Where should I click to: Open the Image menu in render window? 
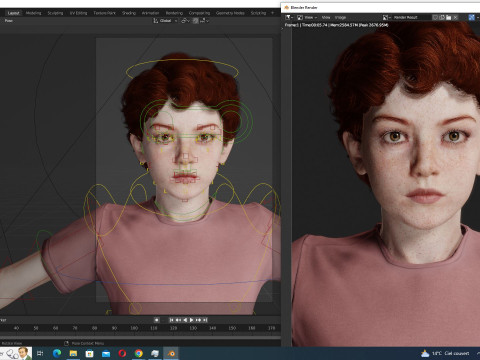[x=340, y=17]
